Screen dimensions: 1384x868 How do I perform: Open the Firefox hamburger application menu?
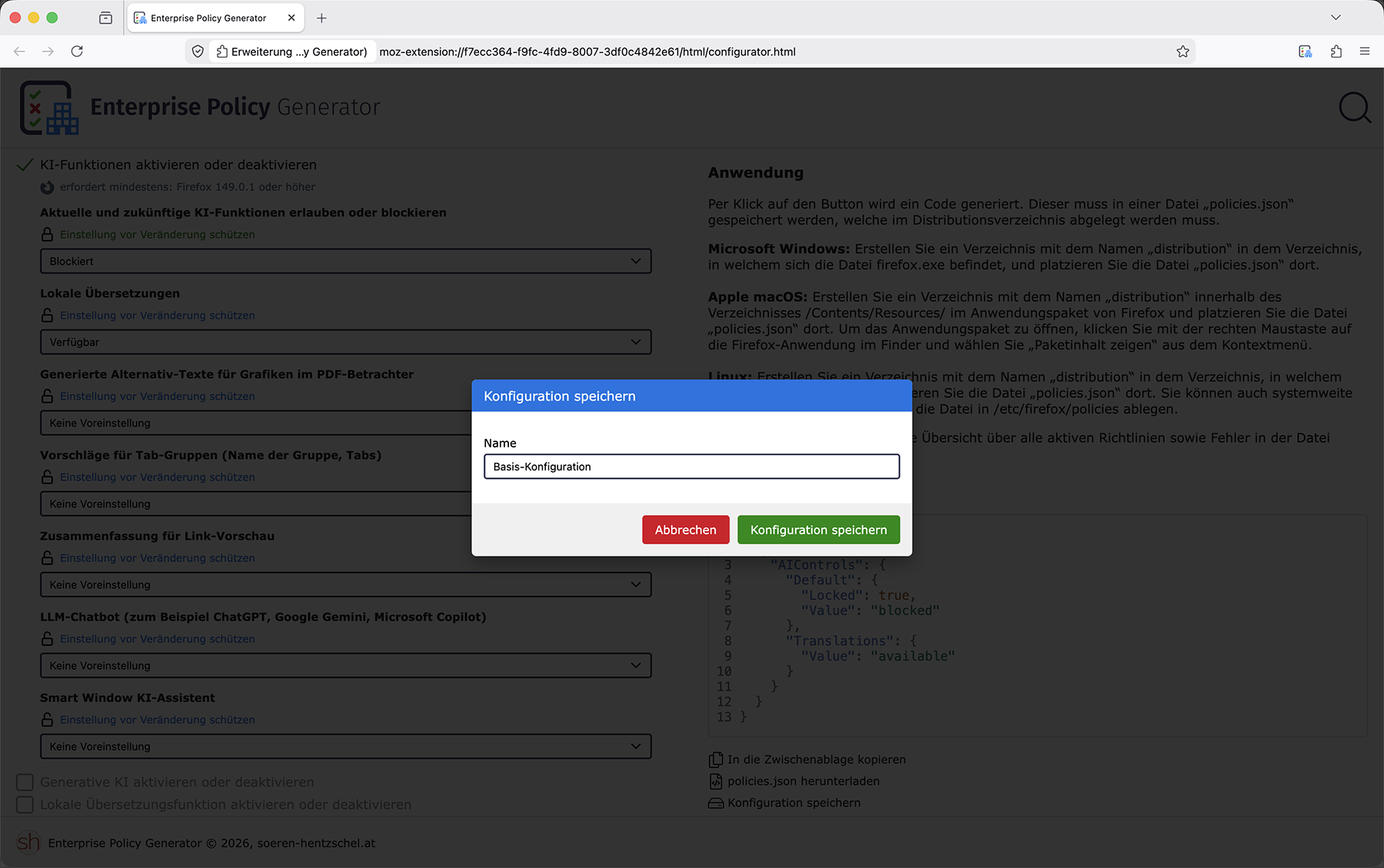point(1365,52)
